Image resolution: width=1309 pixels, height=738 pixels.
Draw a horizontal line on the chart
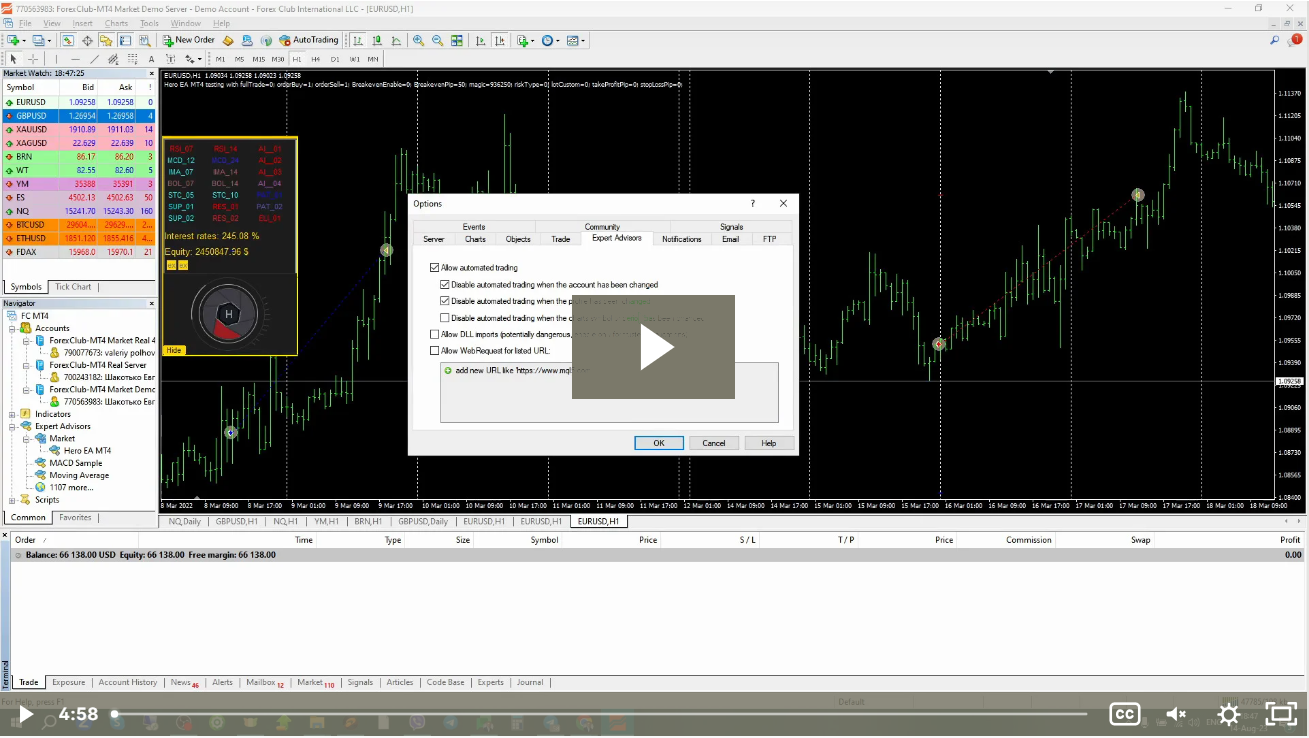click(74, 59)
